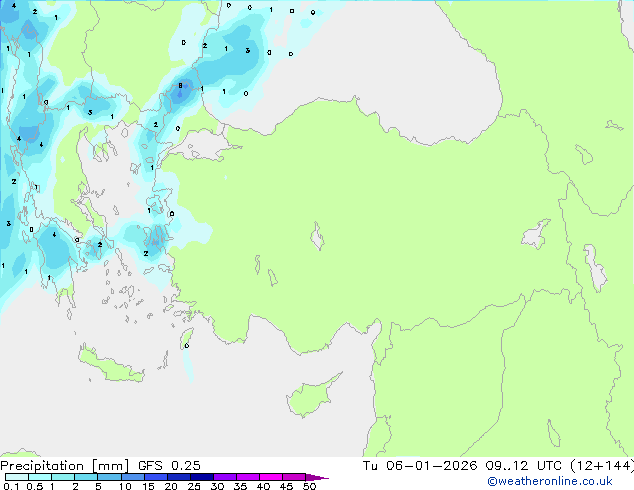Image resolution: width=634 pixels, height=490 pixels.
Task: Pick the 15–20 mm legend swatch
Action: pyautogui.click(x=156, y=477)
